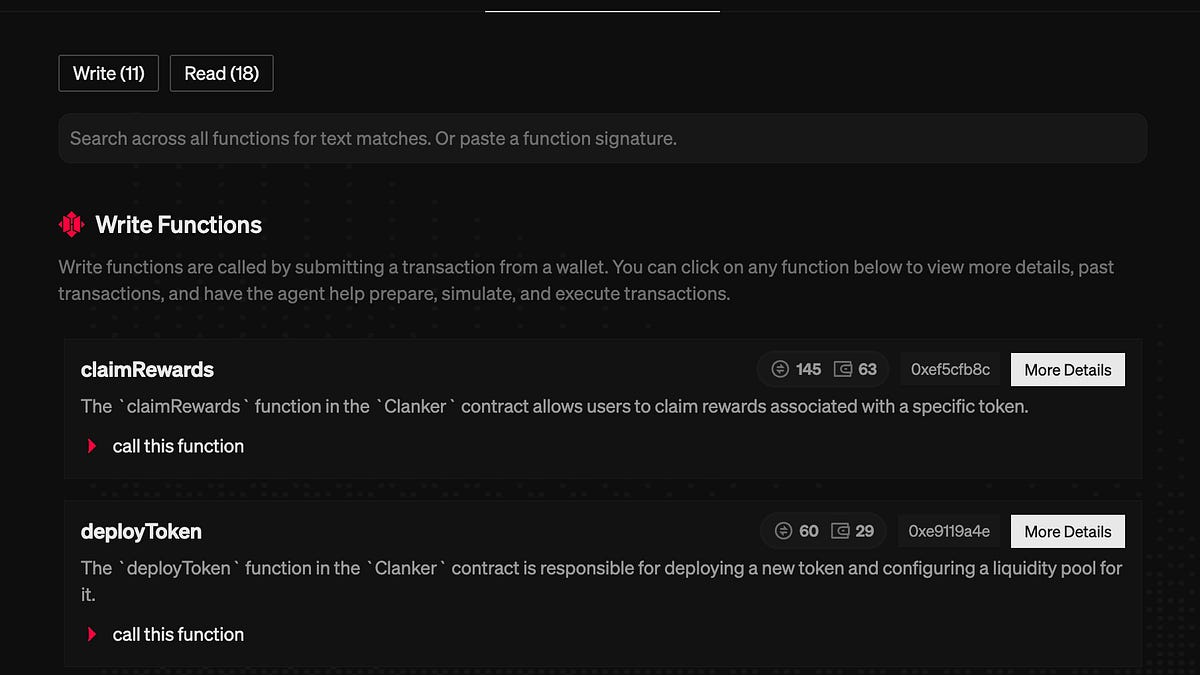This screenshot has height=675, width=1200.
Task: Copy the 0xef5cfb8c function signature
Action: point(949,369)
